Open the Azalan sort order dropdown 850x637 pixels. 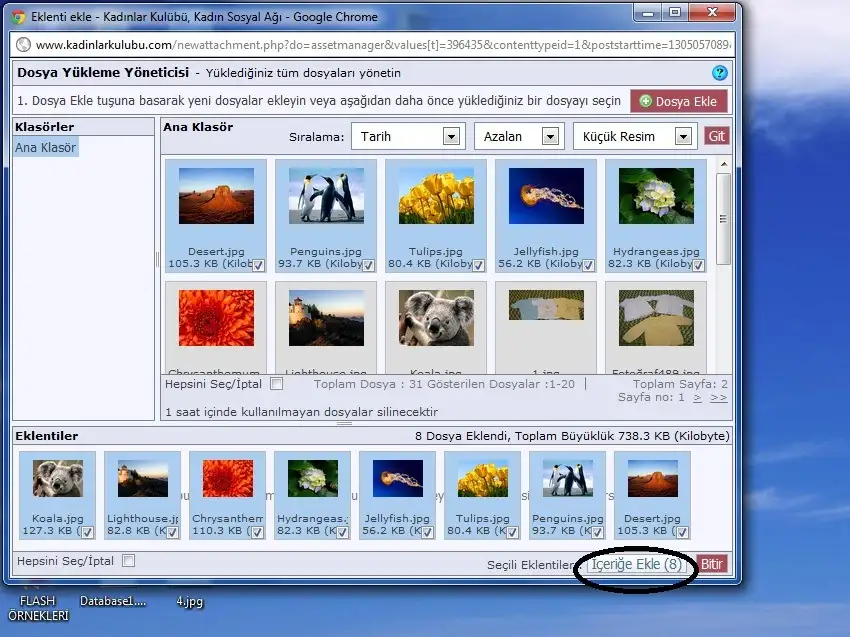(x=519, y=136)
